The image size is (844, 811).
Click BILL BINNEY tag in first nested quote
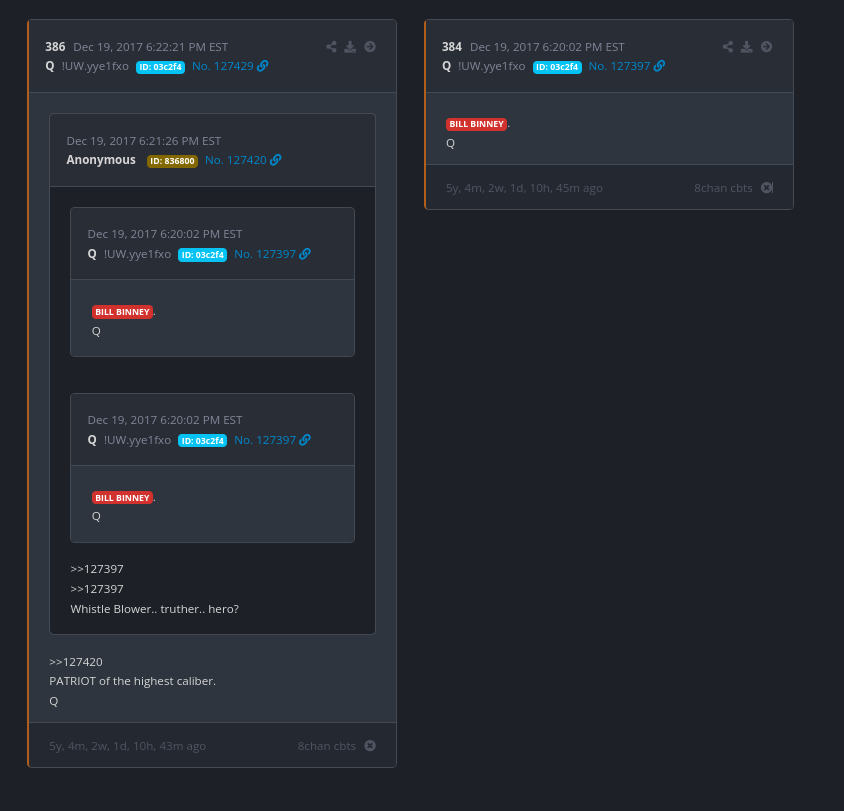click(x=122, y=312)
